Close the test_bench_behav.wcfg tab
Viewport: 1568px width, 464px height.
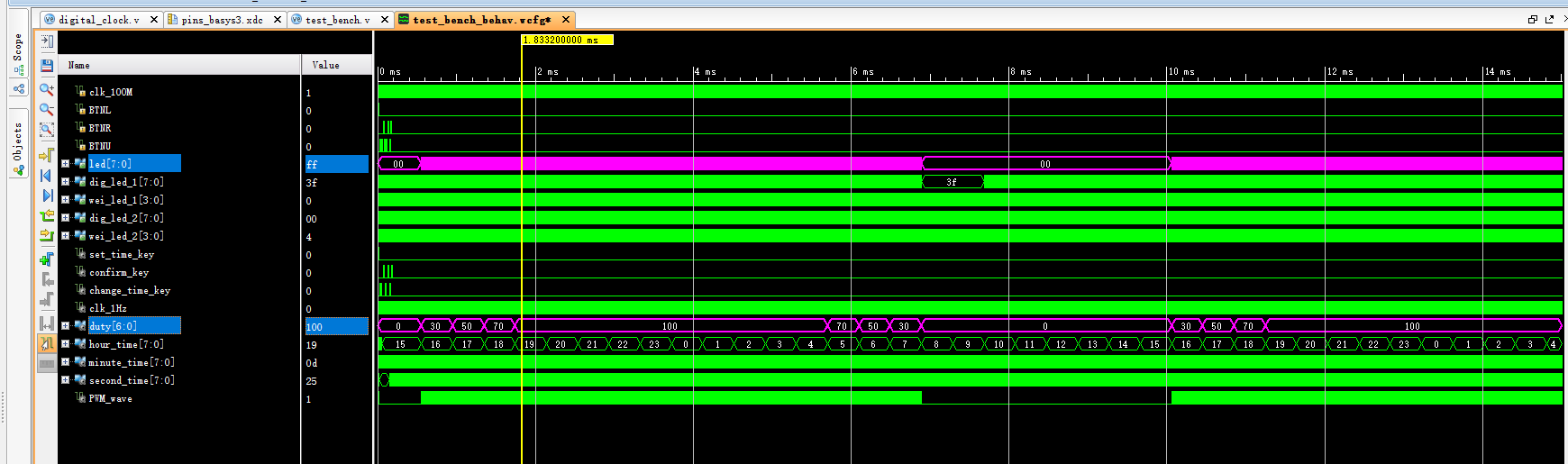565,20
